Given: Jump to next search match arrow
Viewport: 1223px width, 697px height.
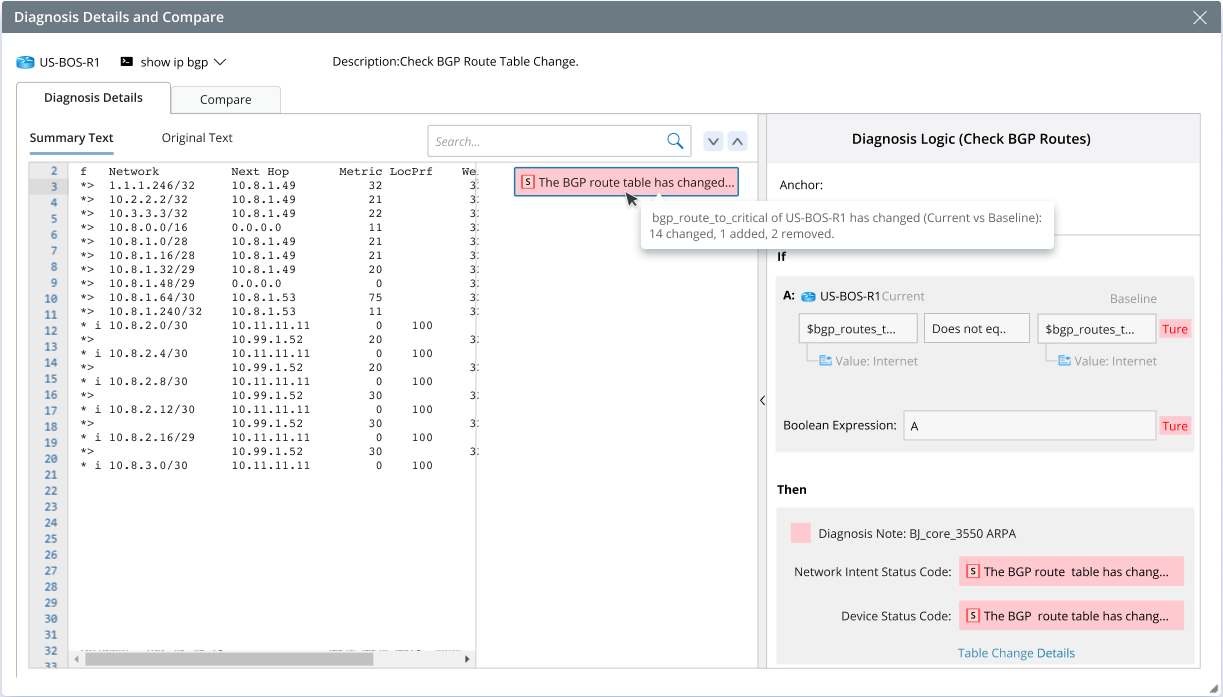Looking at the screenshot, I should click(x=713, y=141).
